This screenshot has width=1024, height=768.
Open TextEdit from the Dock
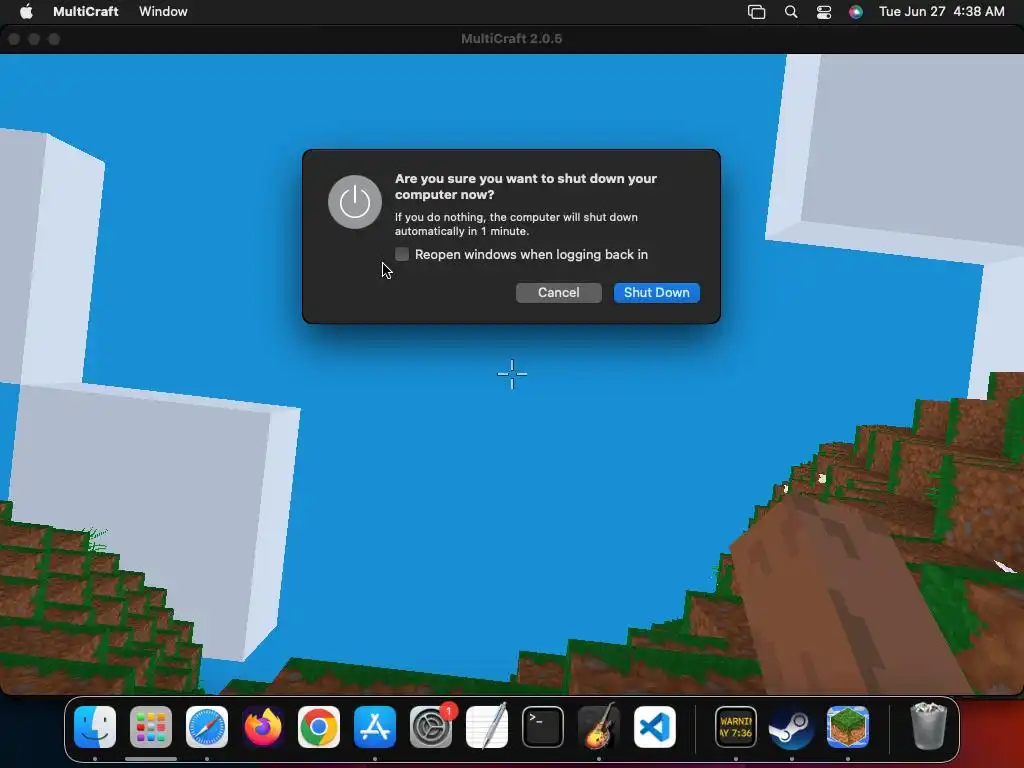(487, 727)
